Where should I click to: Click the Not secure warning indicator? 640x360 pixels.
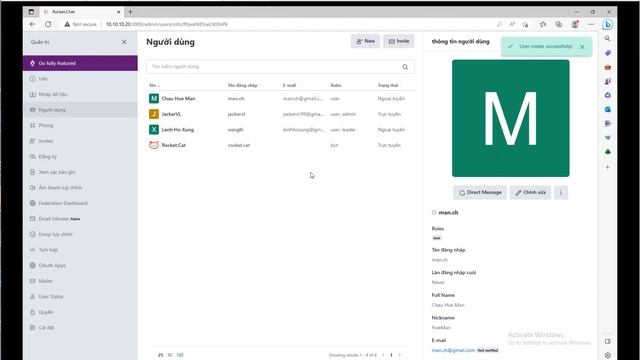80,24
